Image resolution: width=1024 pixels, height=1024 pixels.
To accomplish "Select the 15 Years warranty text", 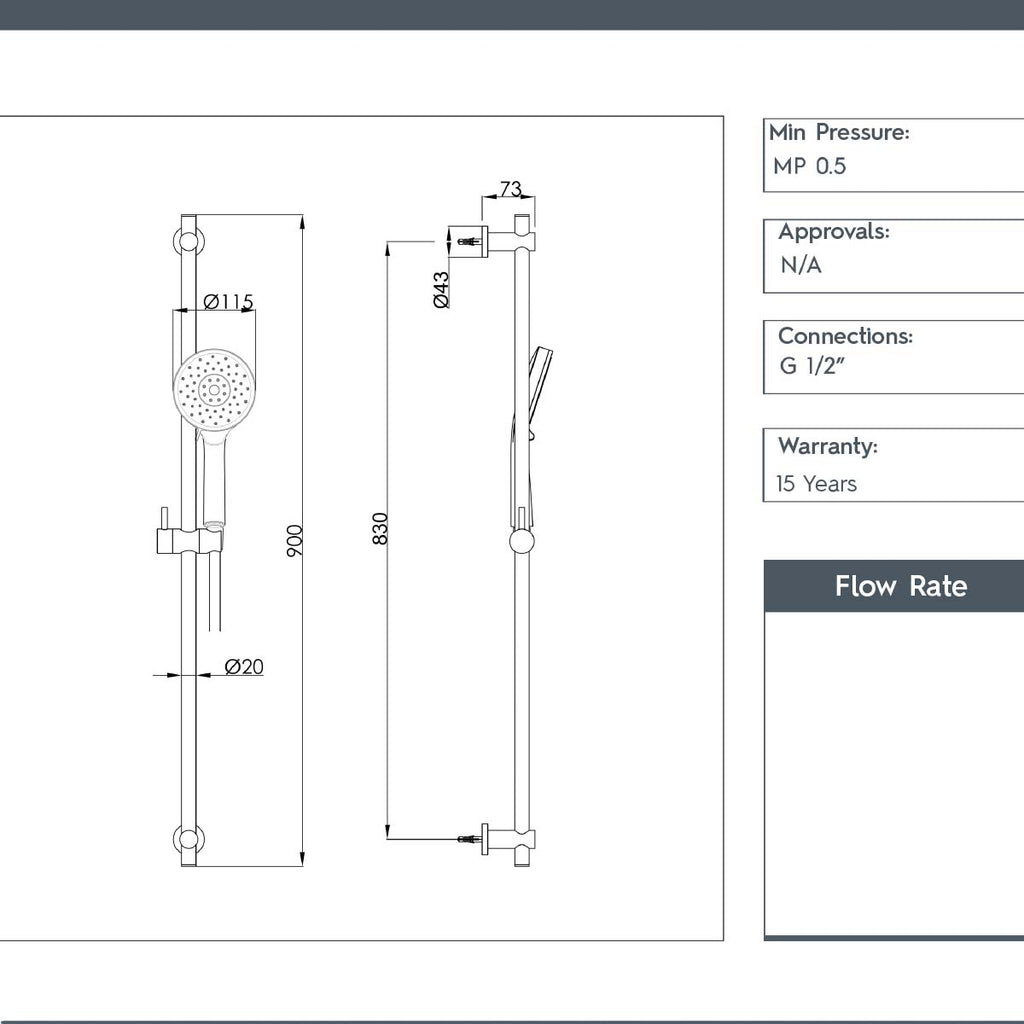I will click(816, 484).
